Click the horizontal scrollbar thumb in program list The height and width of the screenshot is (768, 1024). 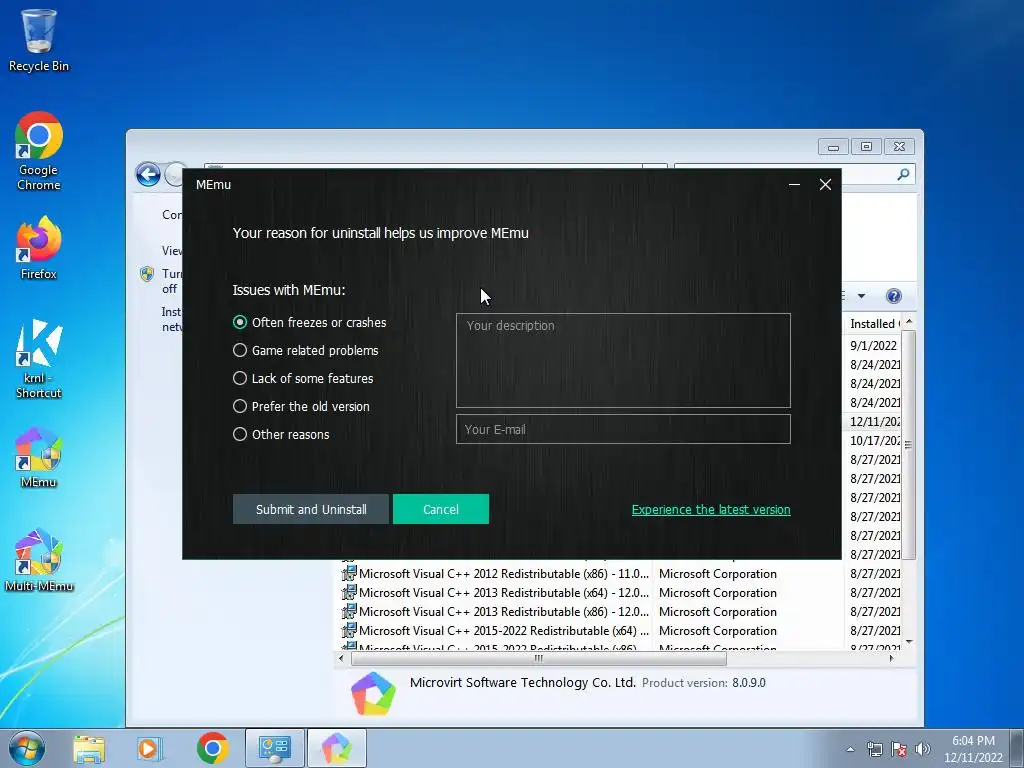coord(539,658)
